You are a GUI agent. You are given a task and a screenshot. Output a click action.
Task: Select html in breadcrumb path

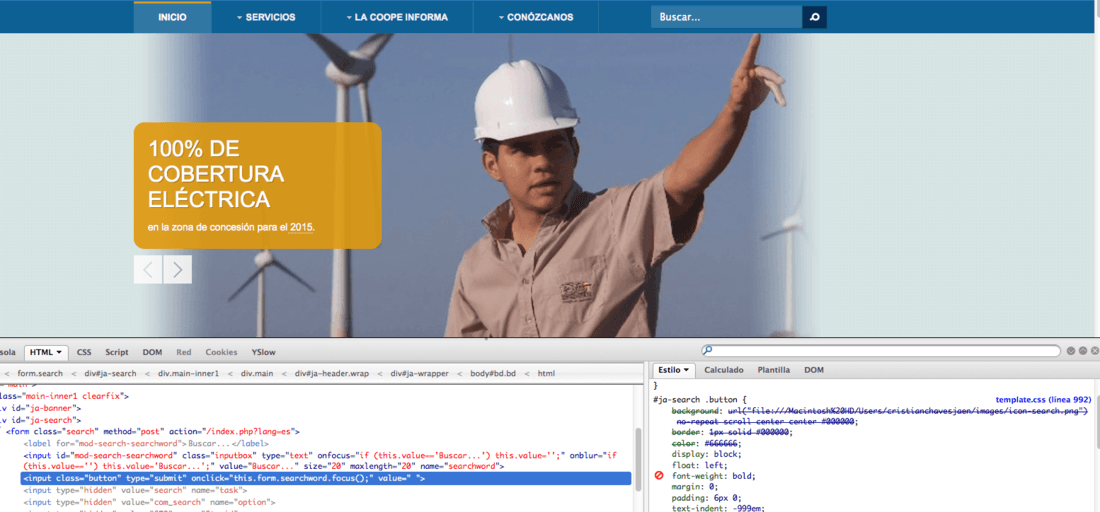coord(546,374)
